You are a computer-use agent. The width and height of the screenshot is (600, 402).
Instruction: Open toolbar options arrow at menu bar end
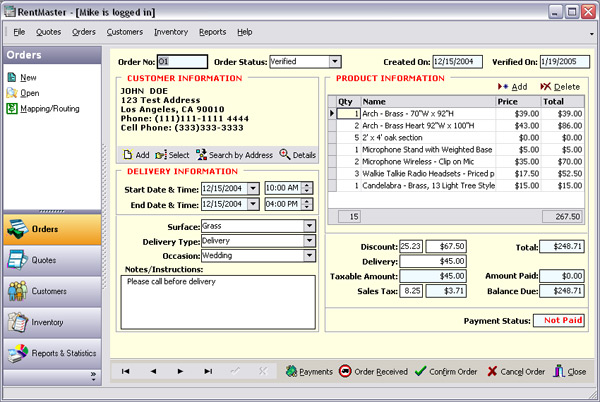pyautogui.click(x=592, y=34)
